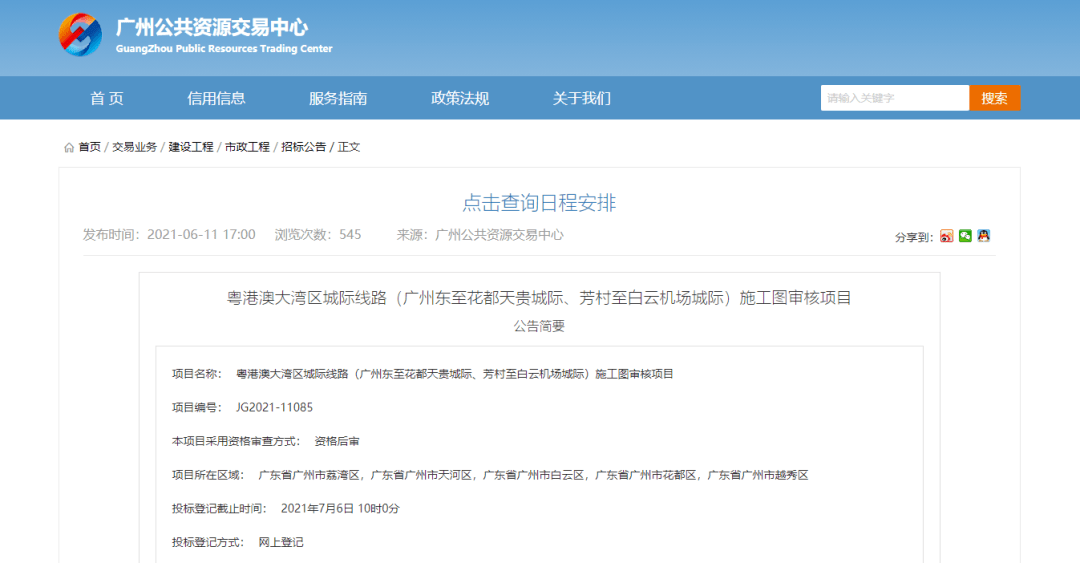
Task: Open the 服务指南 menu item
Action: tap(338, 99)
